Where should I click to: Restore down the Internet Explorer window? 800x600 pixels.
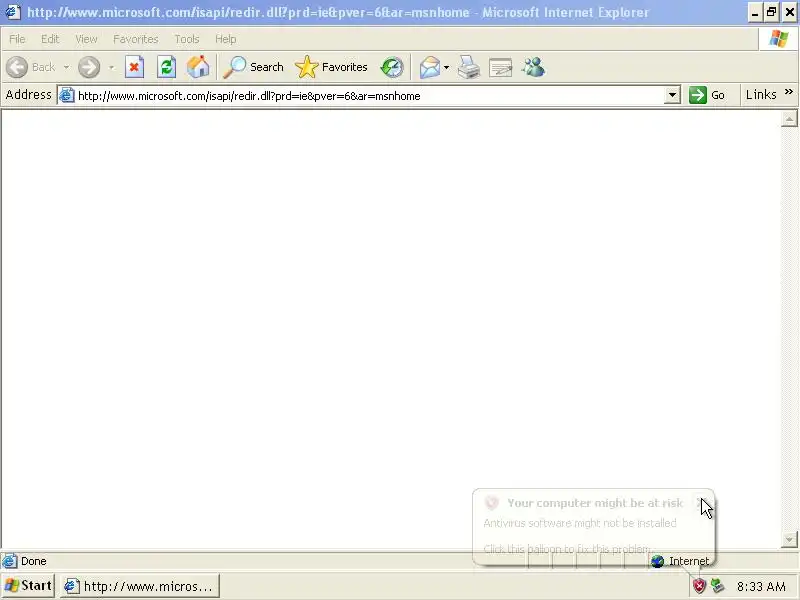click(771, 12)
